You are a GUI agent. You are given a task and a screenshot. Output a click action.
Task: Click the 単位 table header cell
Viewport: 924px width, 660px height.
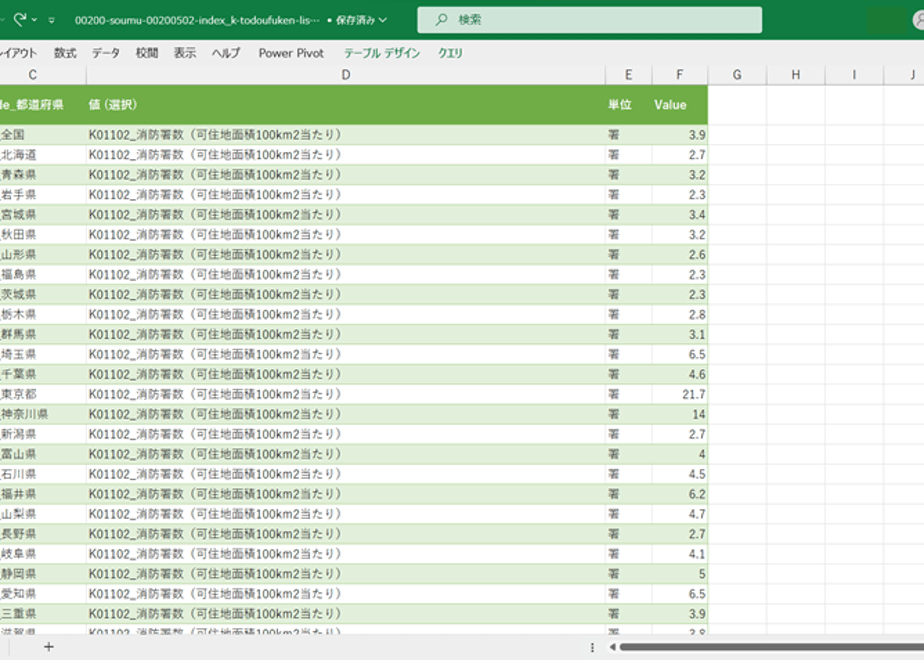[x=629, y=105]
